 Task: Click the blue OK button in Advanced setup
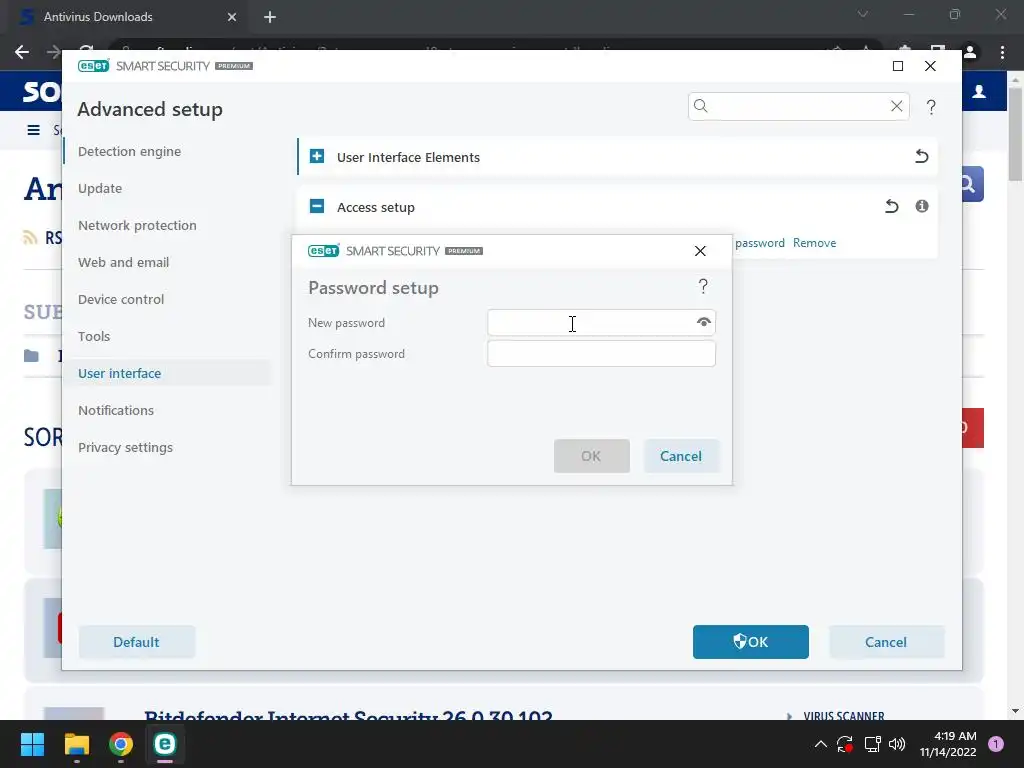750,642
